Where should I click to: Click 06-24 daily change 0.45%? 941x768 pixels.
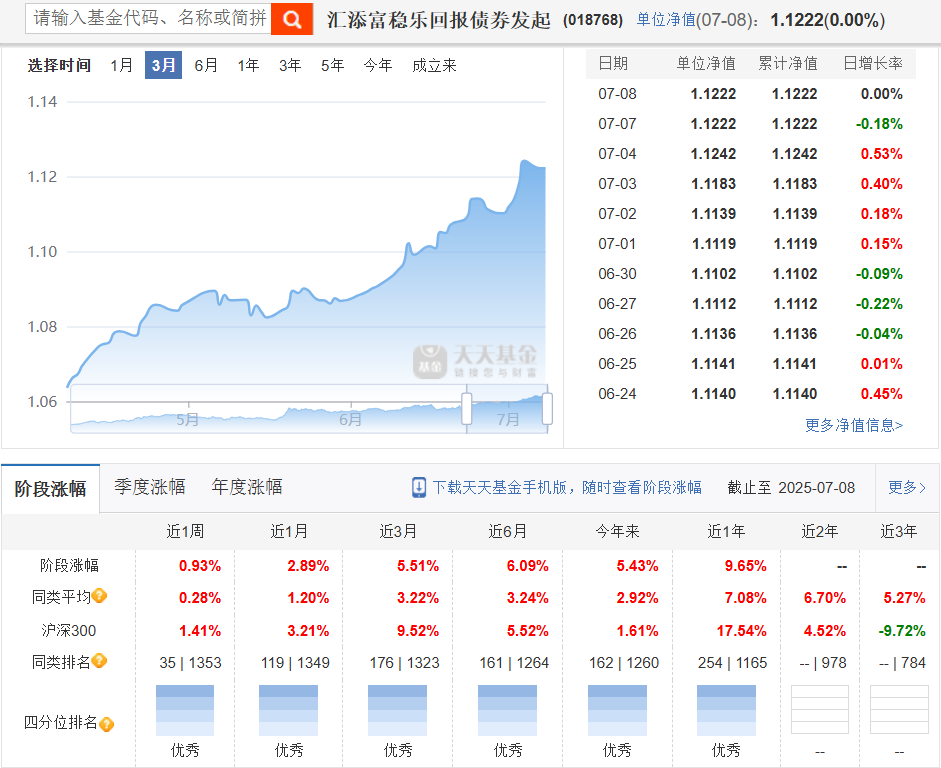882,394
